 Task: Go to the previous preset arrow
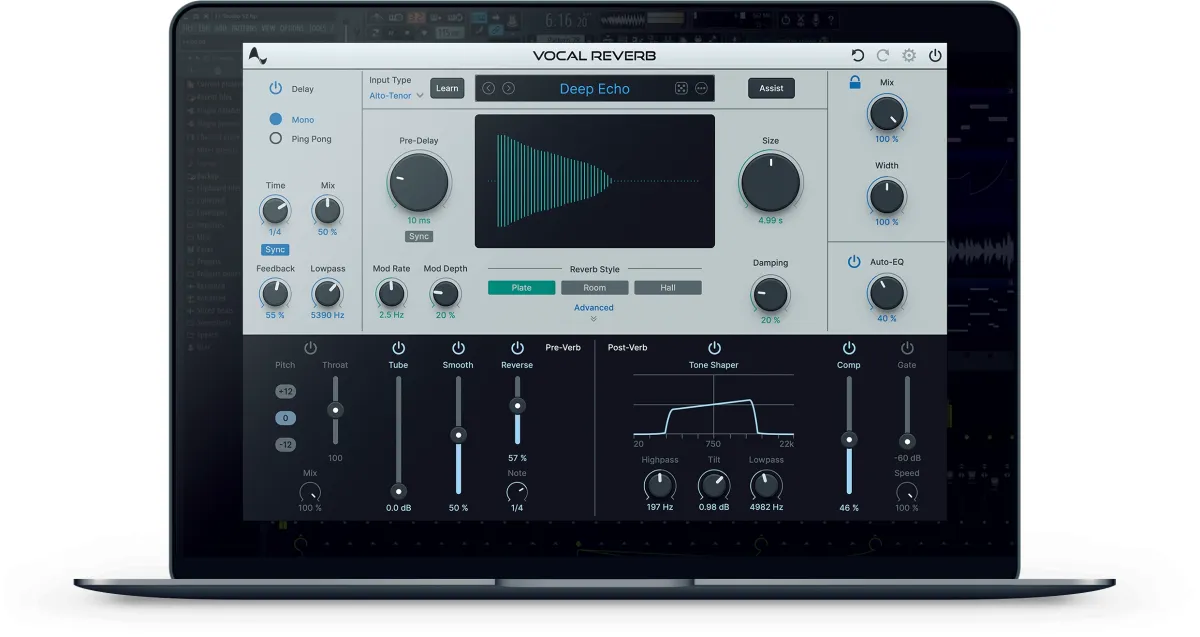tap(488, 88)
